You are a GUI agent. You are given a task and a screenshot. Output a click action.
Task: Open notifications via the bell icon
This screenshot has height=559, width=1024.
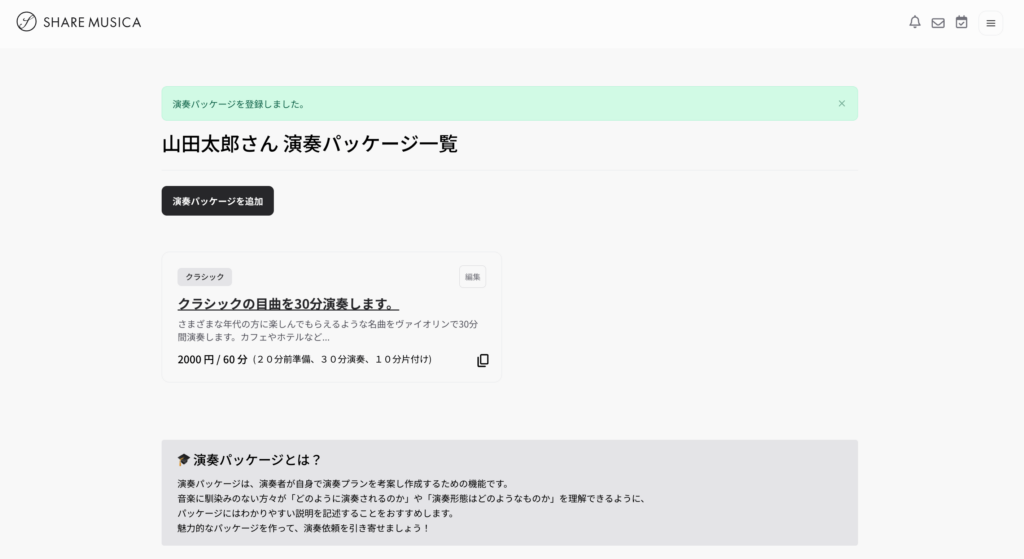(914, 22)
